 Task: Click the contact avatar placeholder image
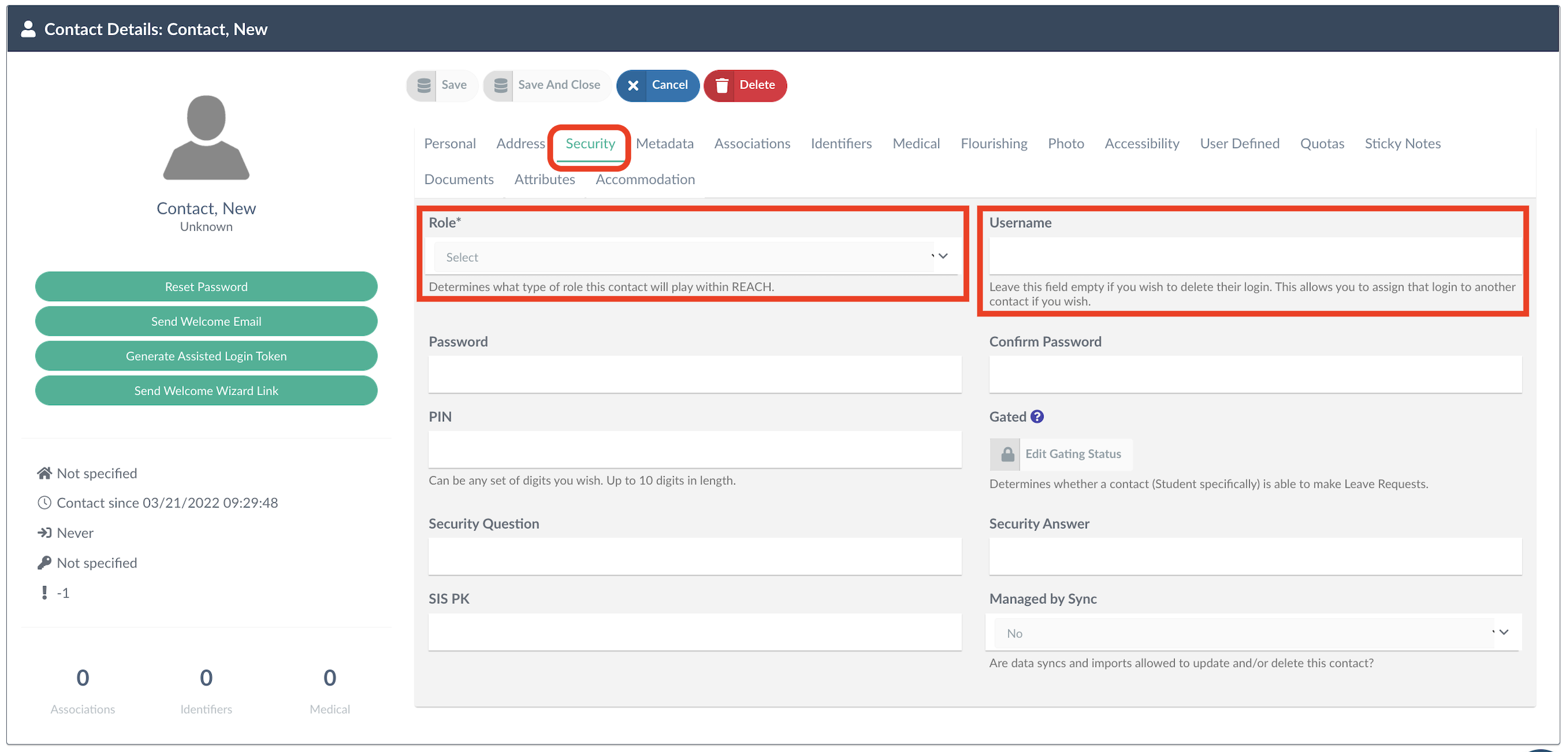(x=206, y=138)
